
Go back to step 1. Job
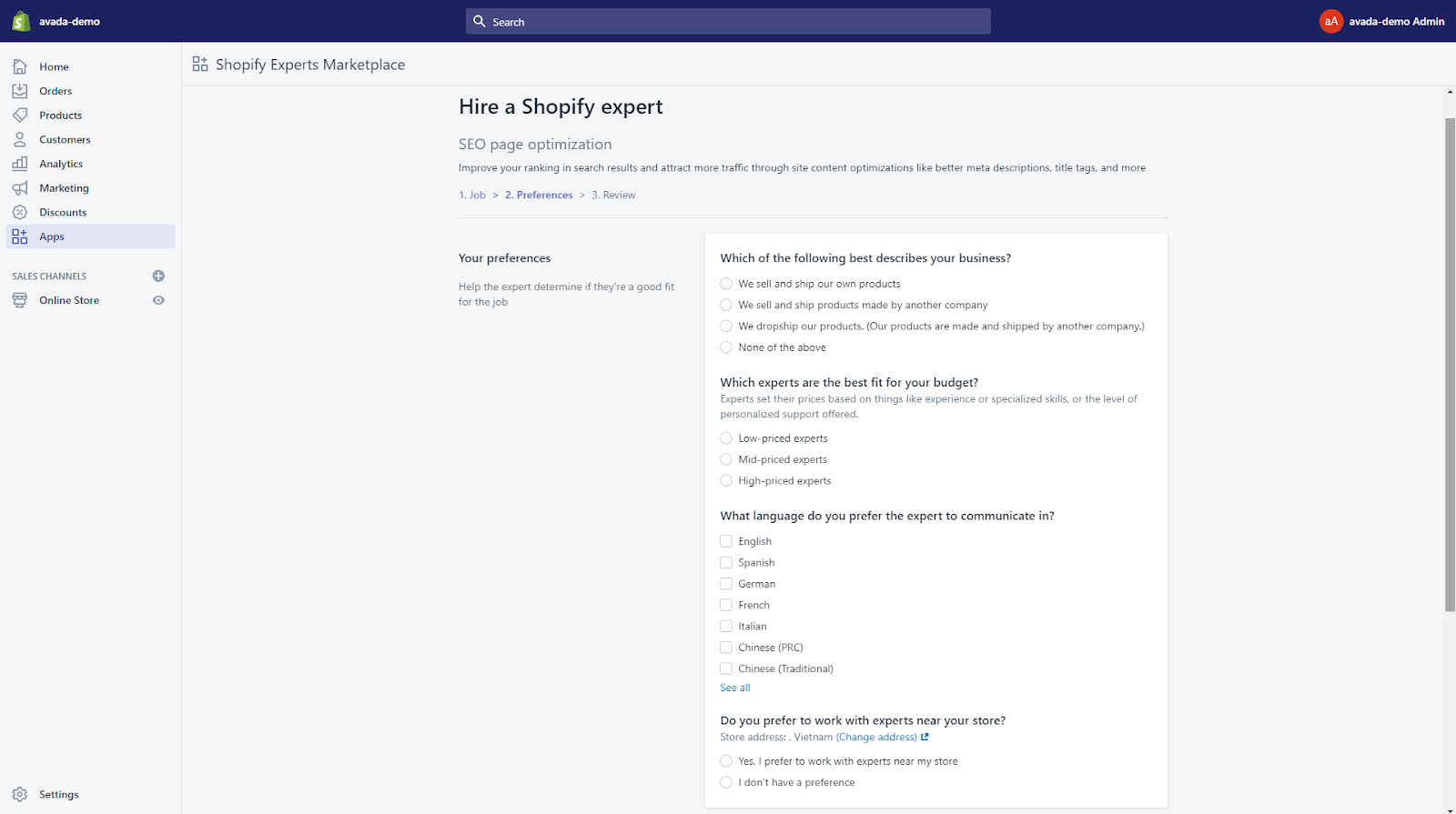[472, 195]
